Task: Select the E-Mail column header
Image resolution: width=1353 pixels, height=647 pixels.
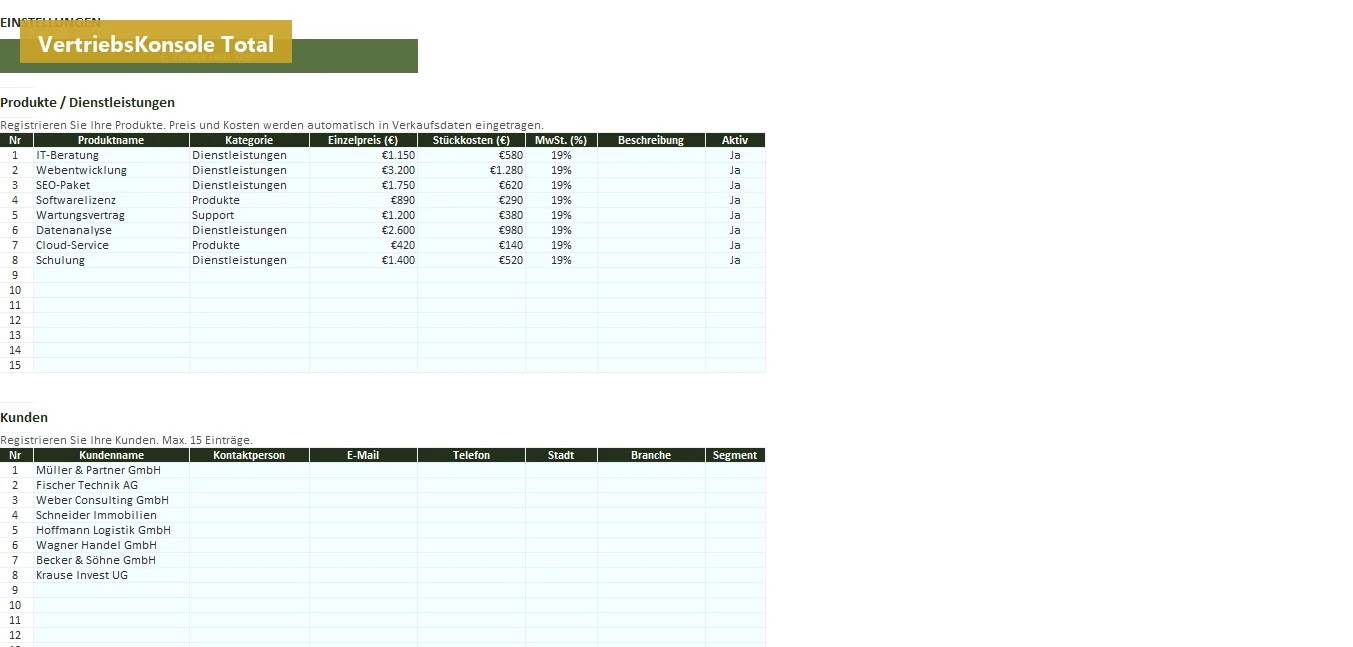Action: pyautogui.click(x=363, y=455)
